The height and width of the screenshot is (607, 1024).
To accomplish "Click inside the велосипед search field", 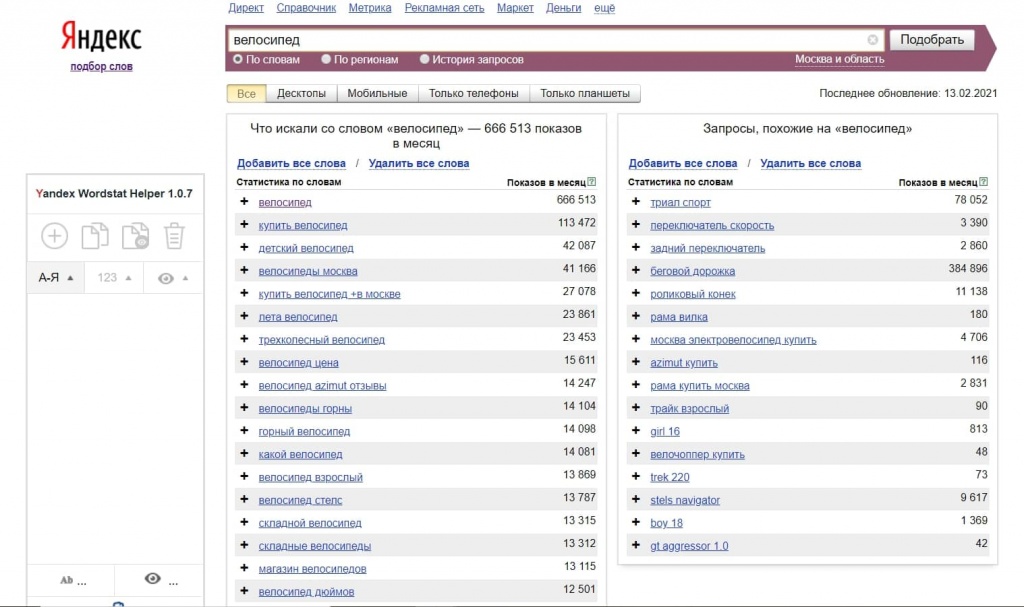I will pyautogui.click(x=450, y=39).
